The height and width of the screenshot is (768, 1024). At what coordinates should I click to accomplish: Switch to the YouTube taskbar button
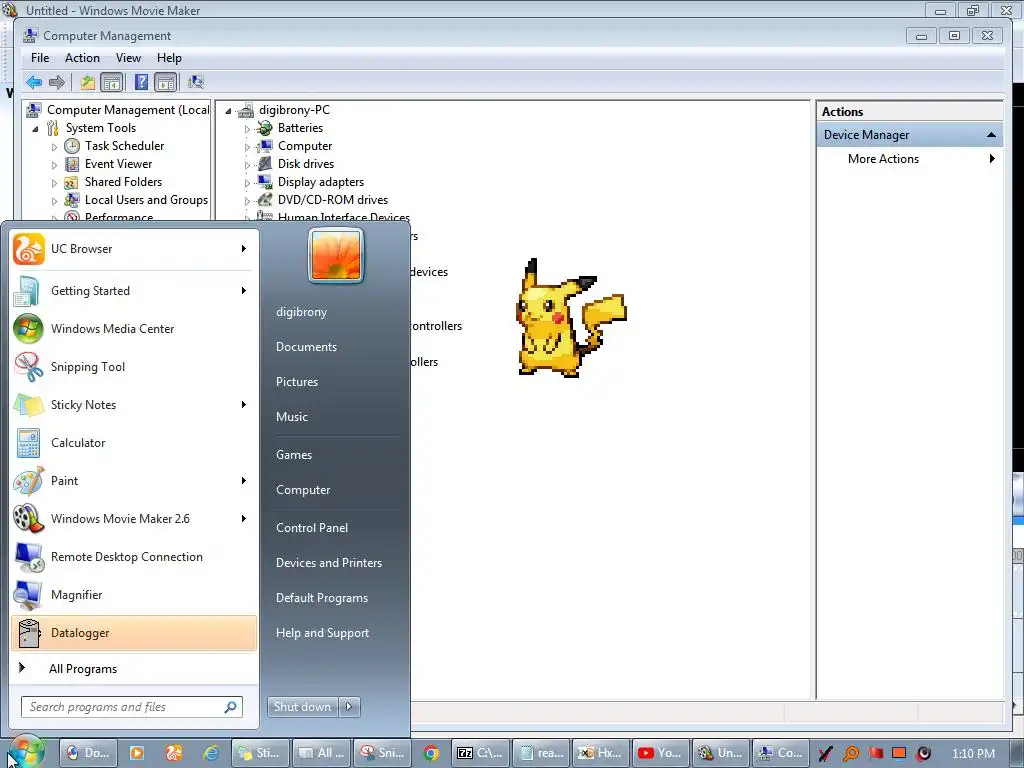point(660,754)
